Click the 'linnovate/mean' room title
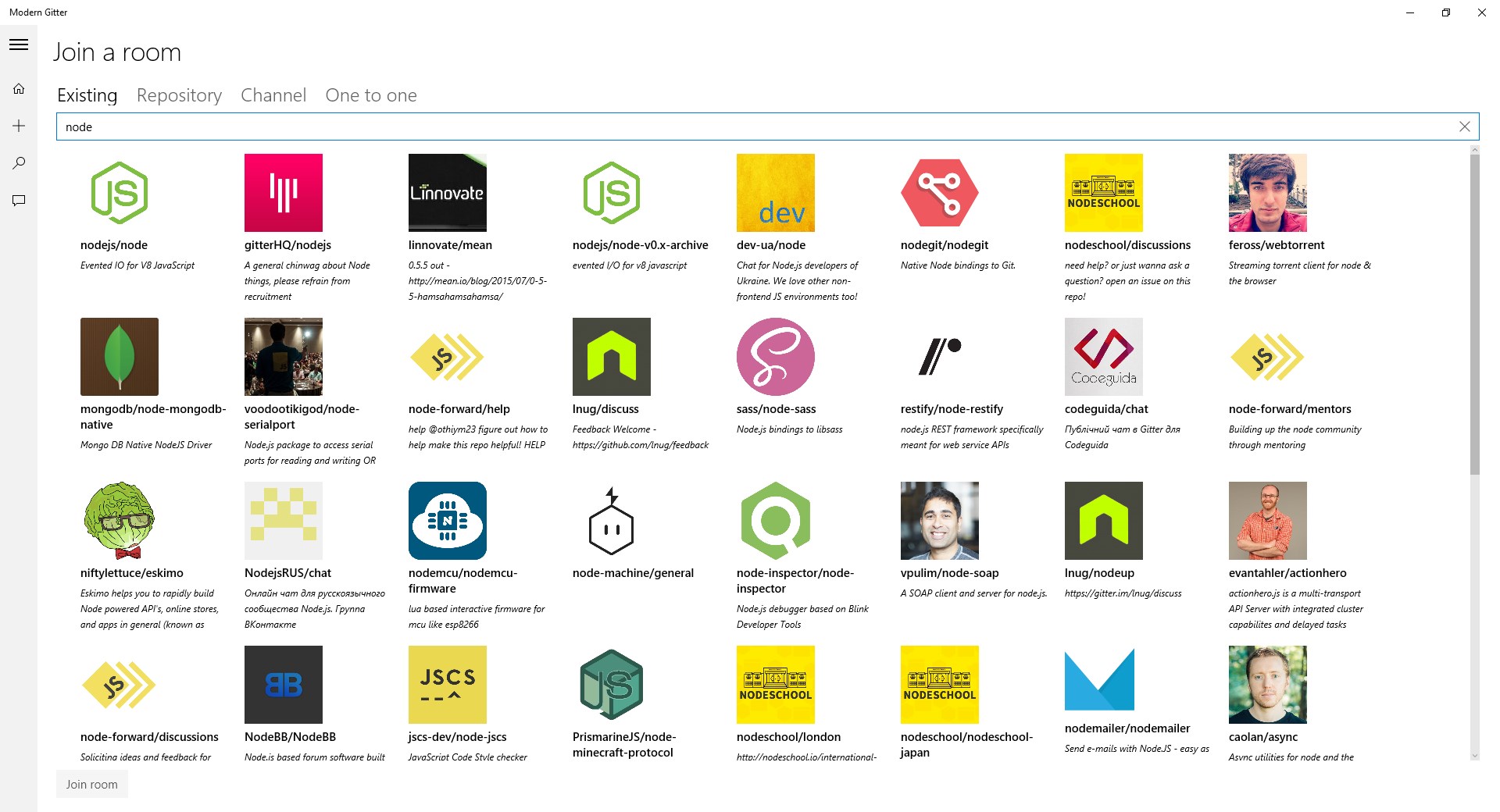Viewport: 1500px width, 812px height. coord(450,245)
